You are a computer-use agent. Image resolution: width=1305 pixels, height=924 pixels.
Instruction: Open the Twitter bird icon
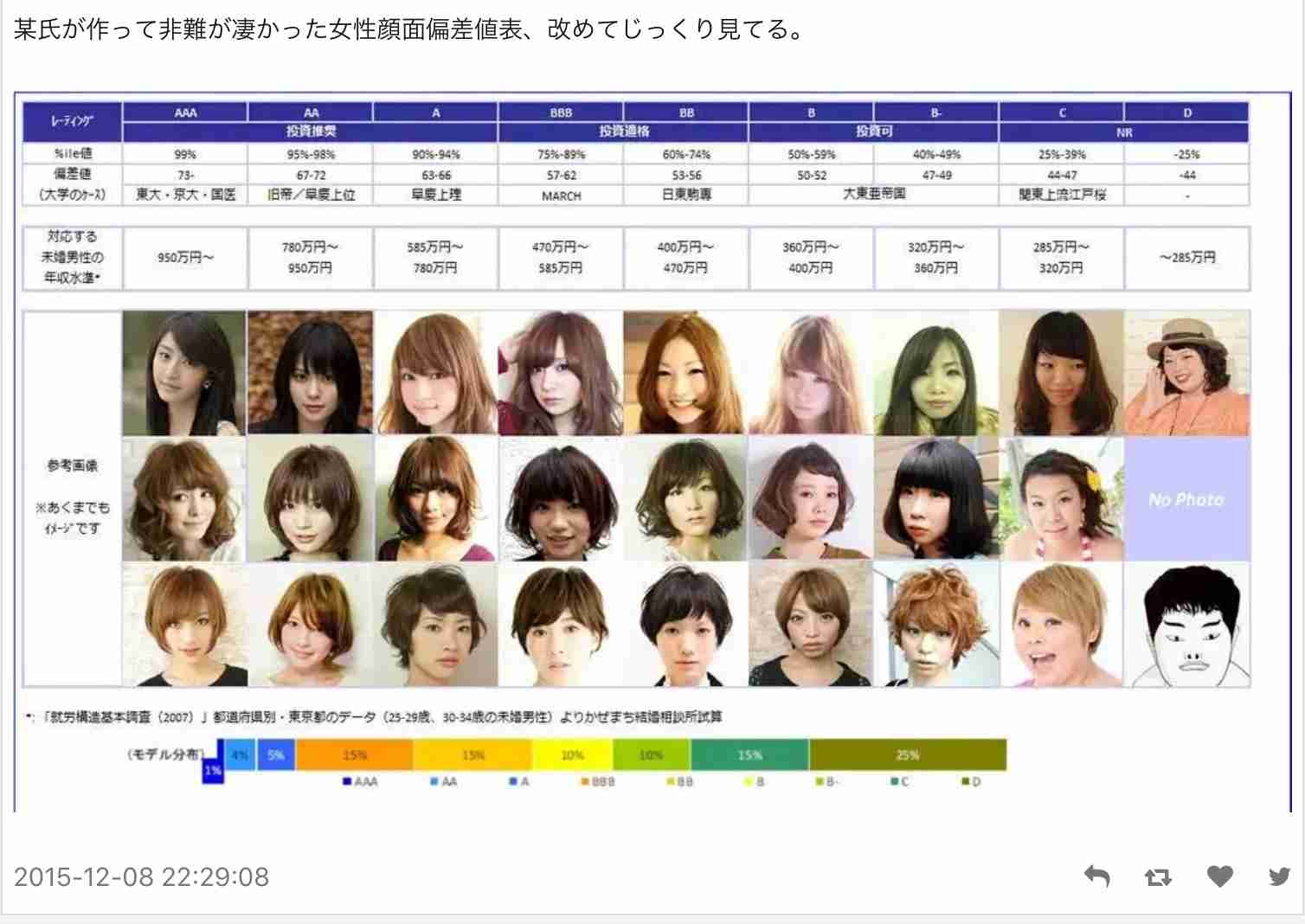(1280, 876)
